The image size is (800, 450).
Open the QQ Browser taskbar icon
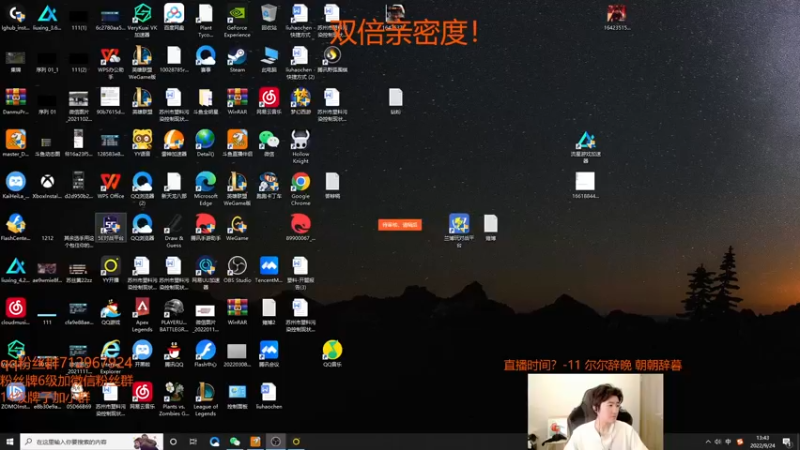(x=214, y=441)
